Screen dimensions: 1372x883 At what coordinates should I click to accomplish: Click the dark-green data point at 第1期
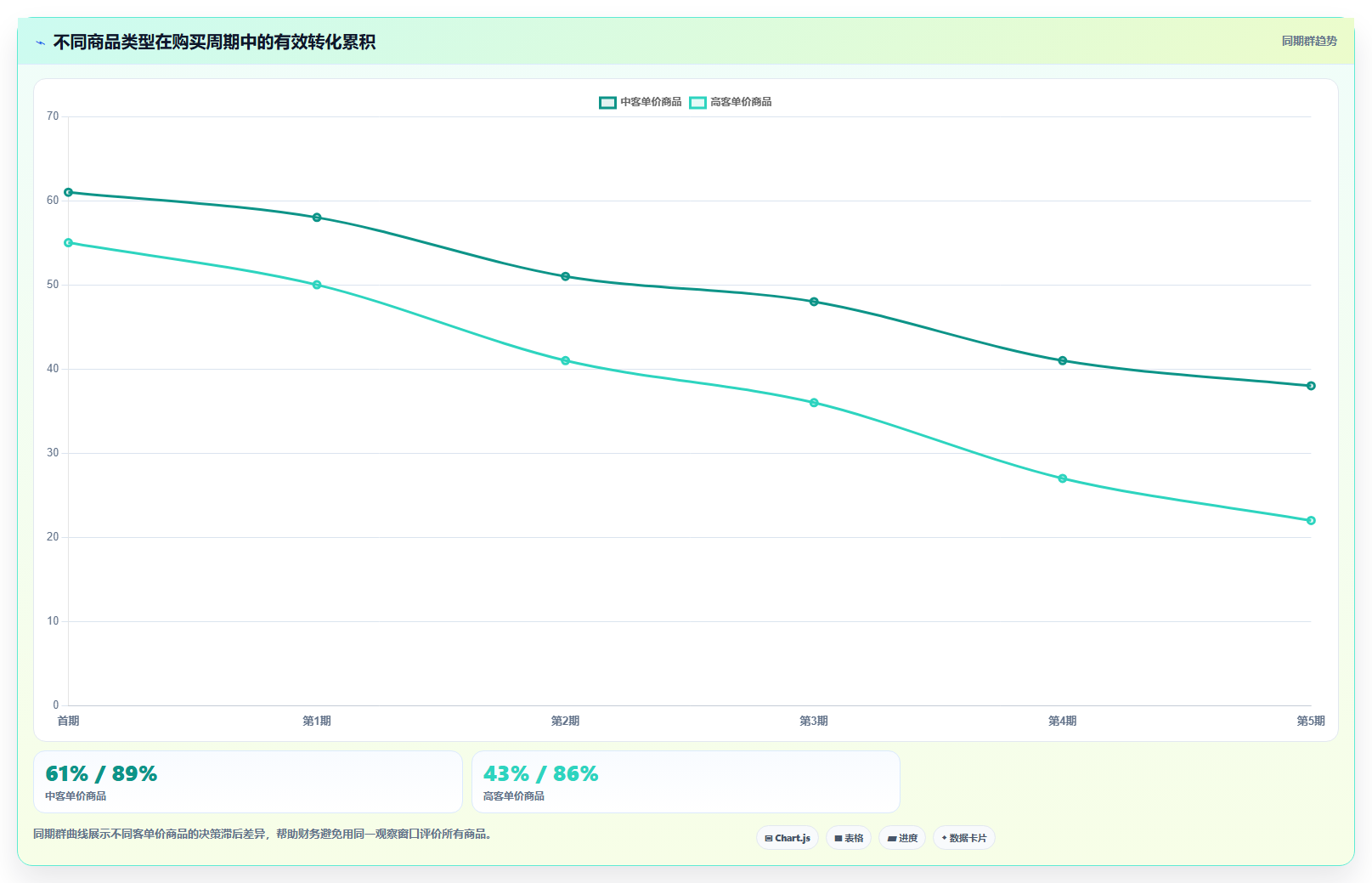tap(317, 218)
